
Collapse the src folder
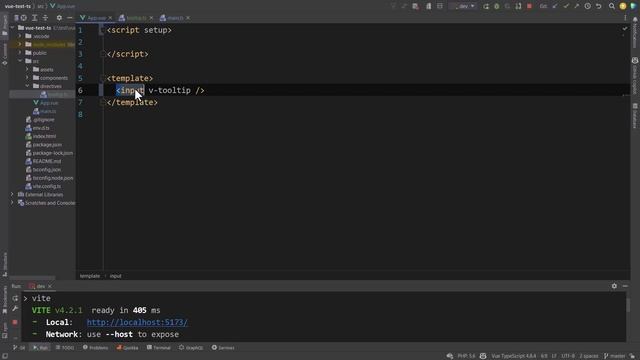pos(20,61)
